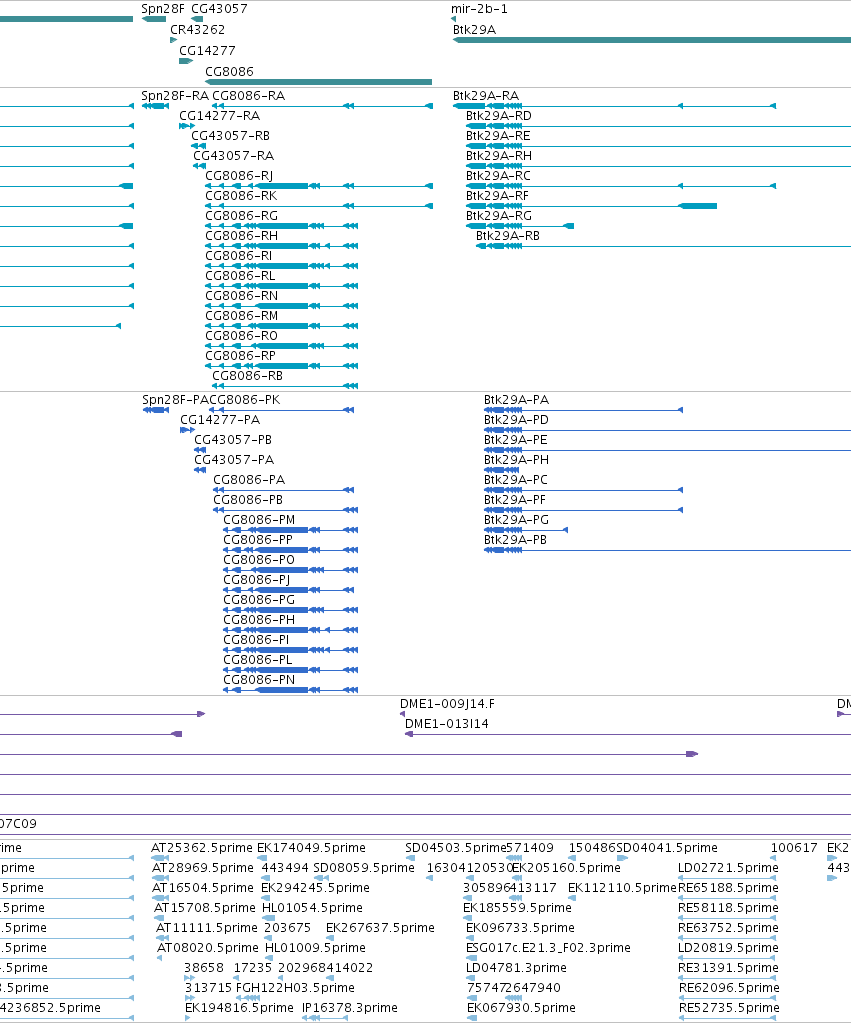The width and height of the screenshot is (851, 1023).
Task: Select the CG8086-PJ protein label
Action: point(256,580)
